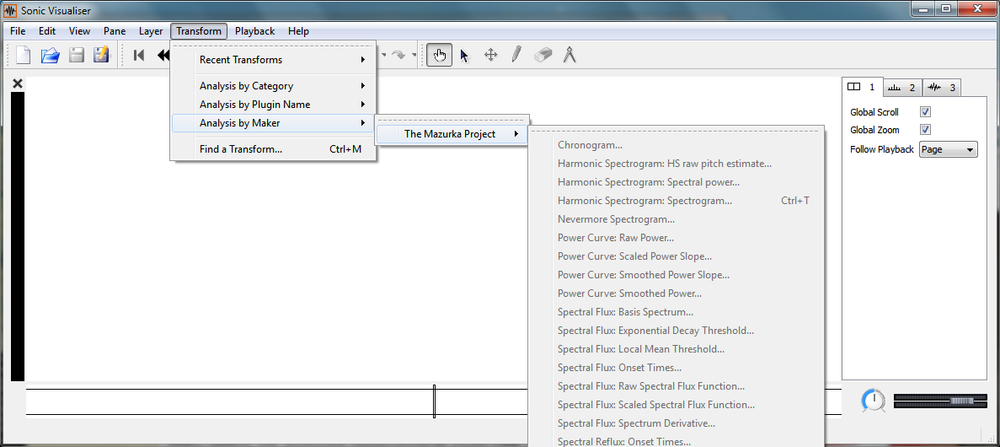Click the Save Session floppy icon
The width and height of the screenshot is (1000, 447).
click(76, 56)
